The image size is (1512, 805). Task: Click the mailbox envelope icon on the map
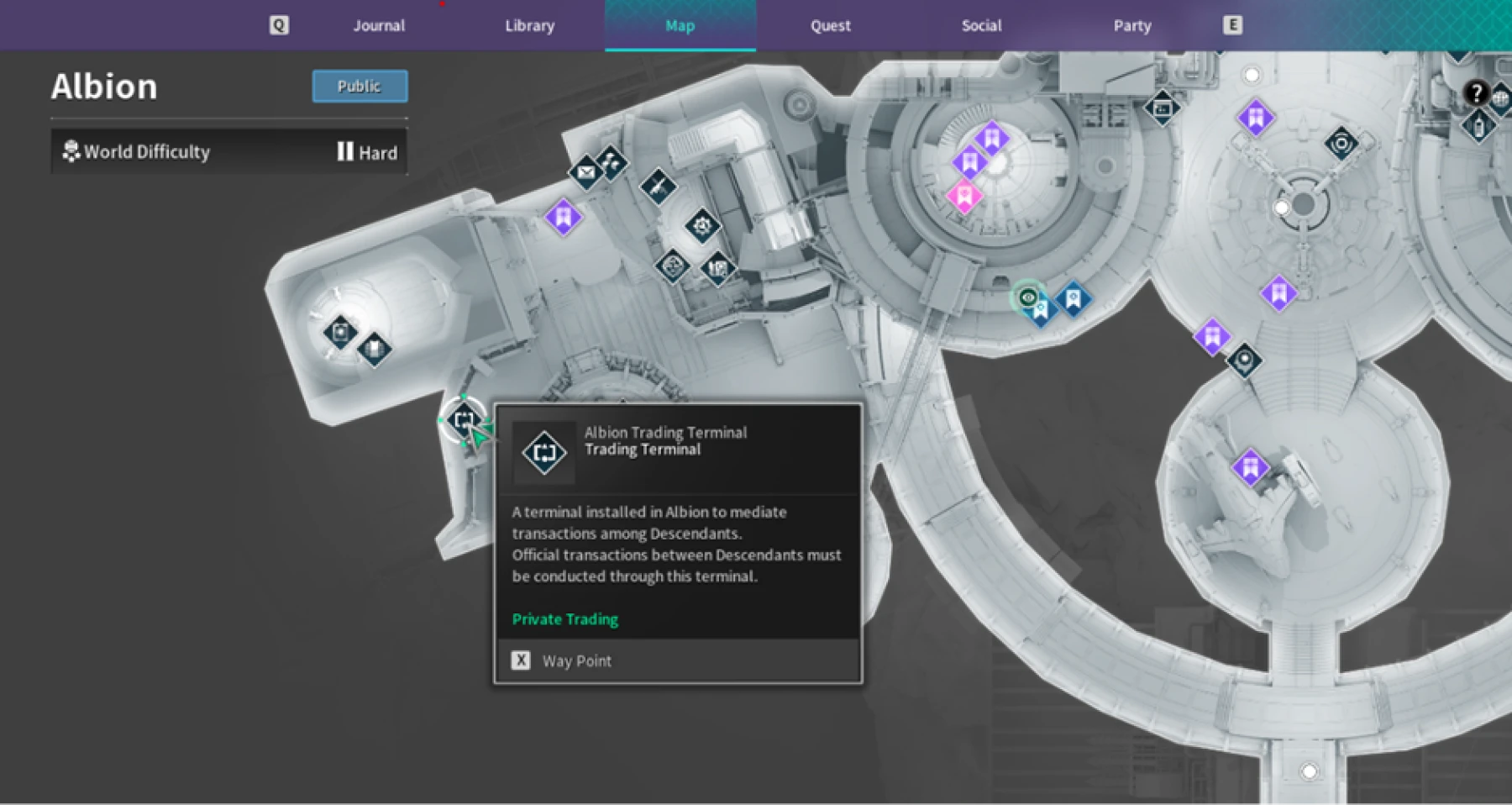(585, 173)
